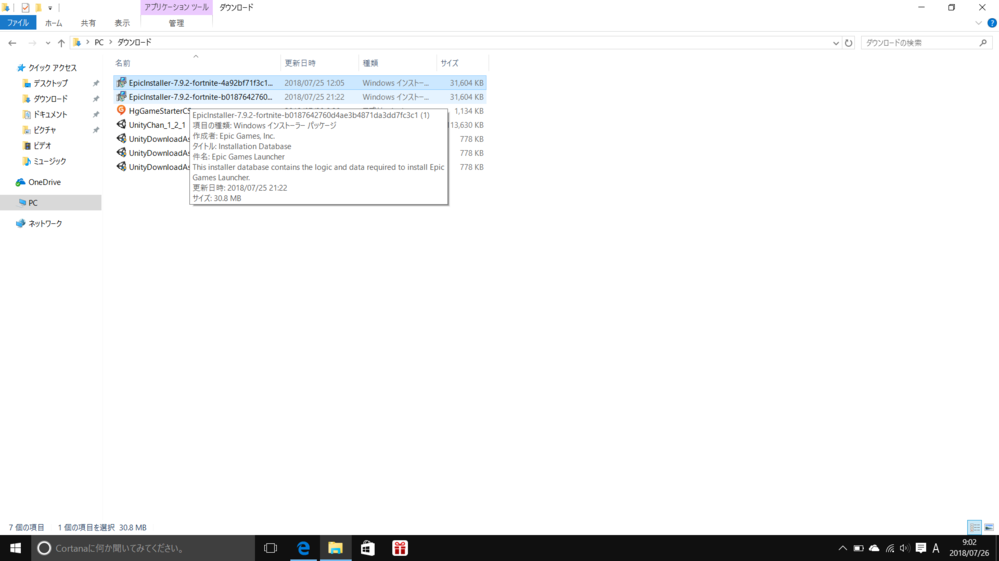Viewport: 999px width, 561px height.
Task: Click the search magnifier icon
Action: (983, 43)
